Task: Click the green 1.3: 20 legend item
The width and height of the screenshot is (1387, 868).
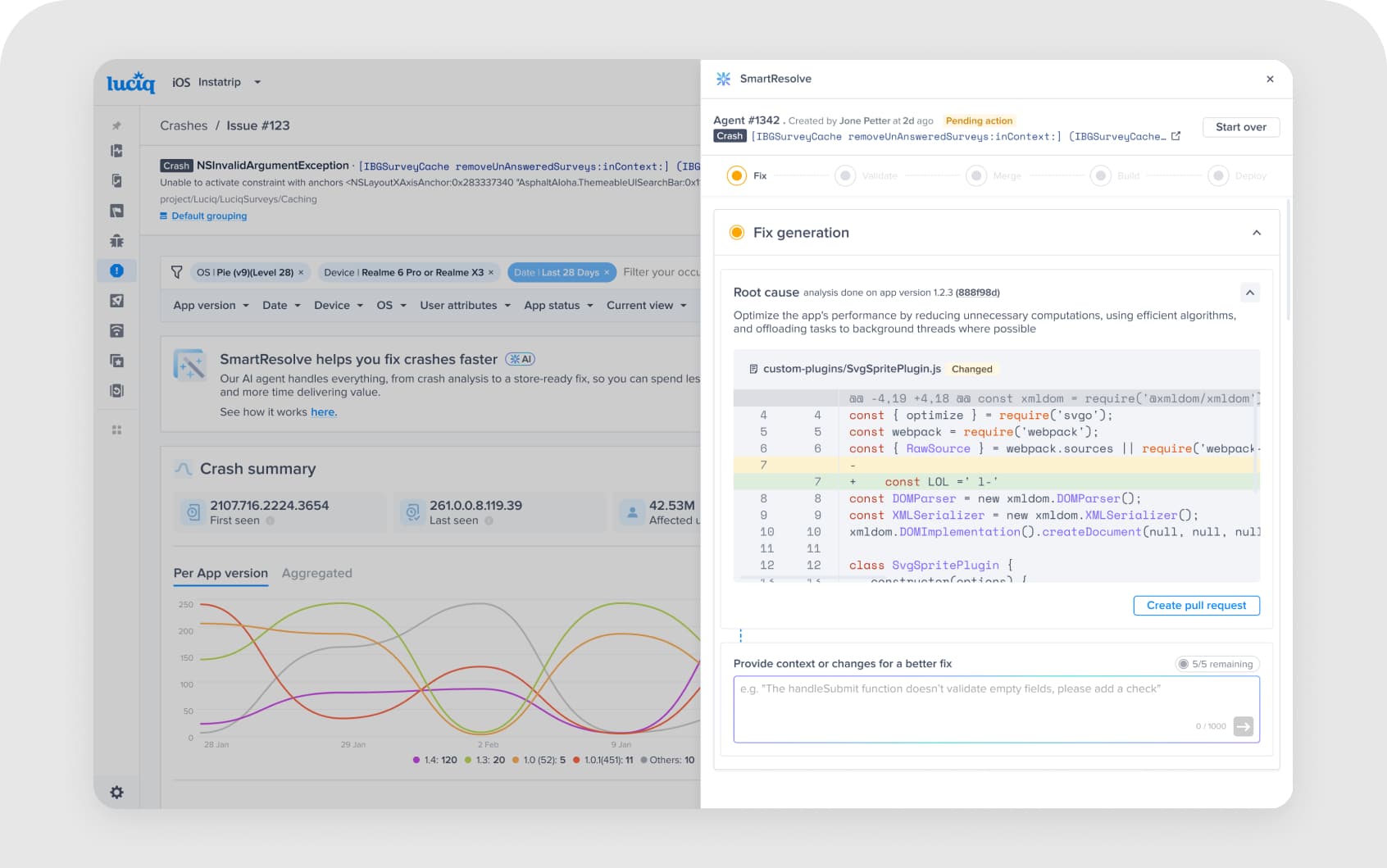Action: (485, 760)
